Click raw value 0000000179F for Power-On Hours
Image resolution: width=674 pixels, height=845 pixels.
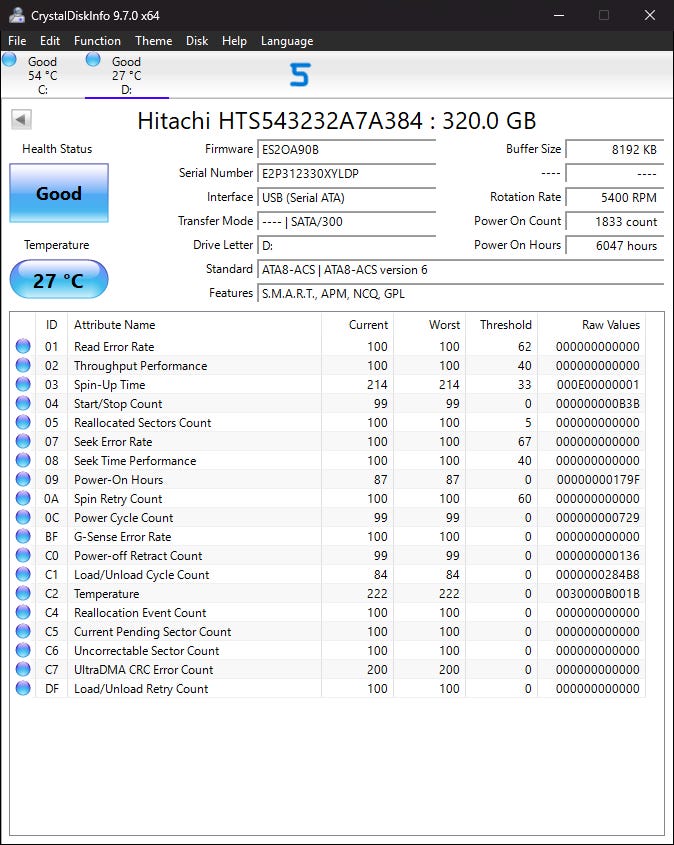[x=599, y=480]
